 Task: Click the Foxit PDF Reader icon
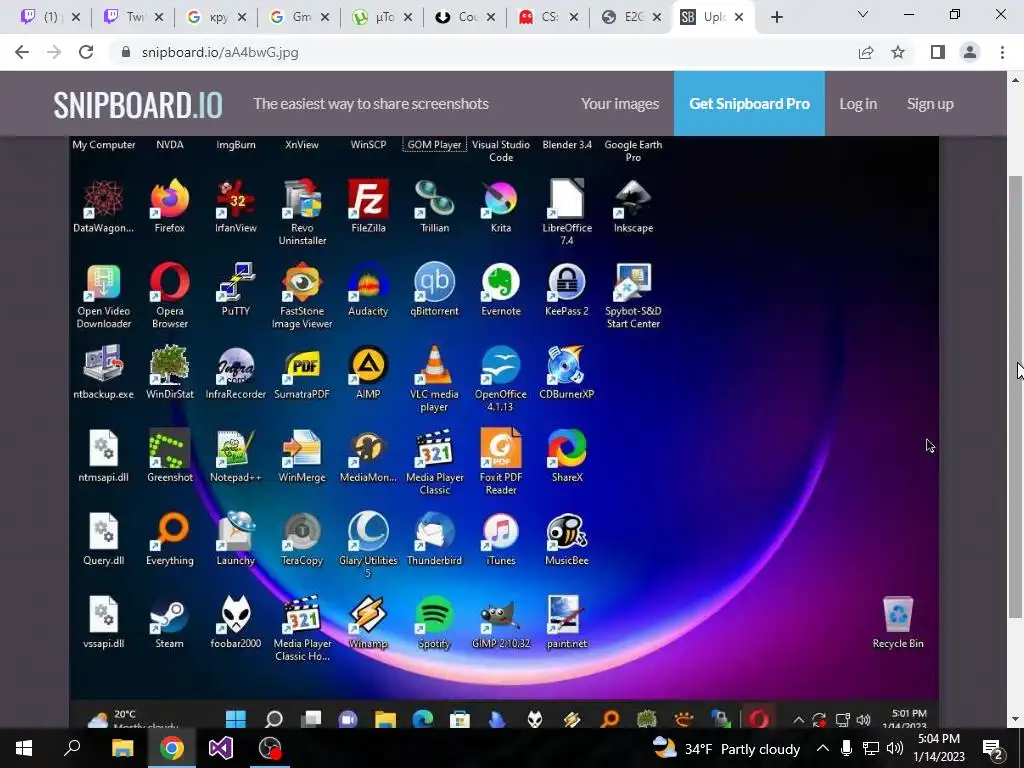point(501,448)
